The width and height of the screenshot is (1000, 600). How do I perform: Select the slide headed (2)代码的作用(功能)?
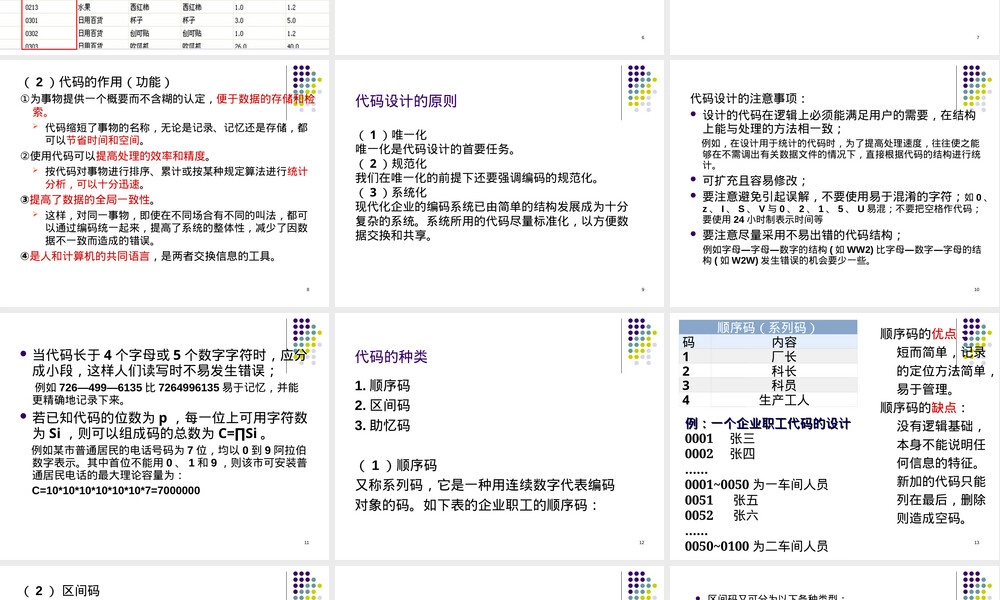pos(165,183)
